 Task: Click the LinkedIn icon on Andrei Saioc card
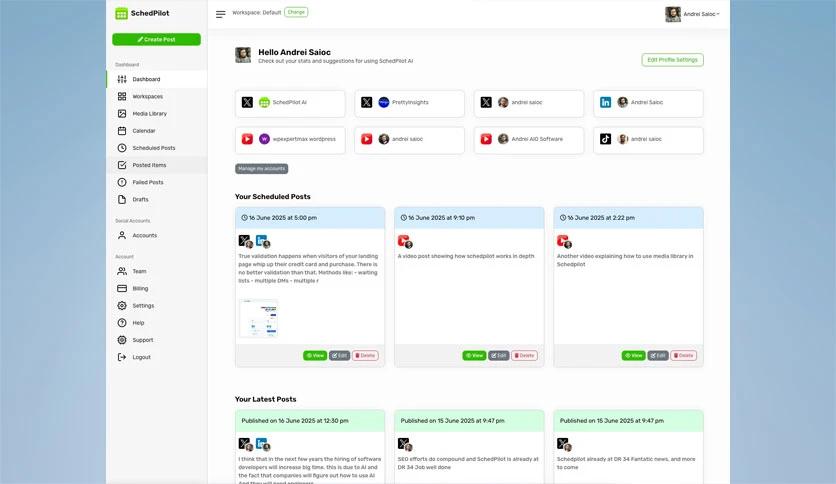tap(605, 102)
